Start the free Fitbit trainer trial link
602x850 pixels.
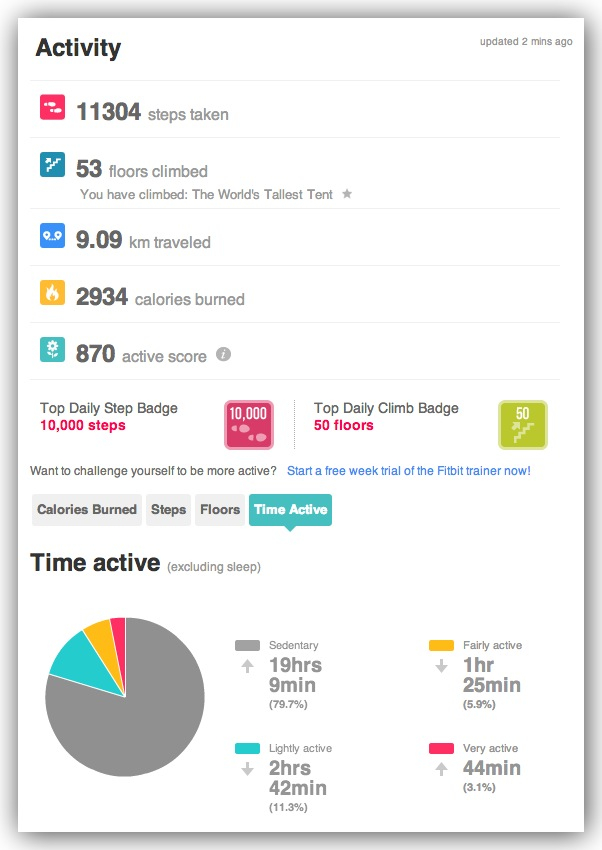(x=408, y=470)
